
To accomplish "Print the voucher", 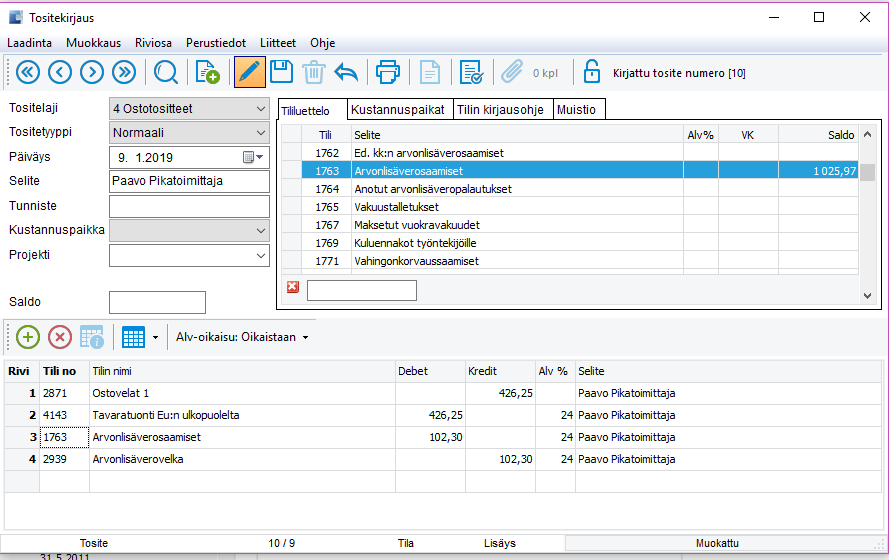I will point(387,72).
